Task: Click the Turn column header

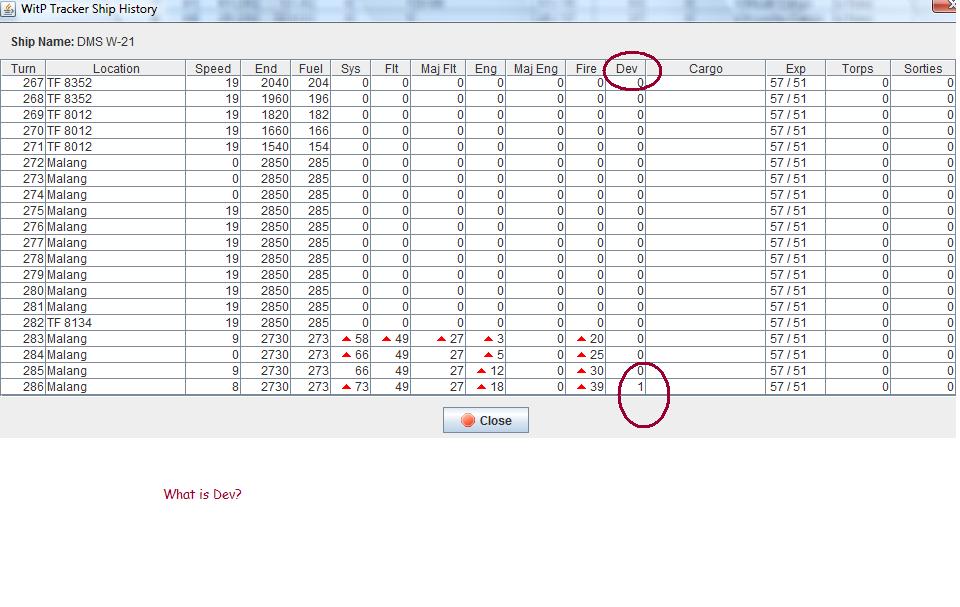Action: pos(23,69)
